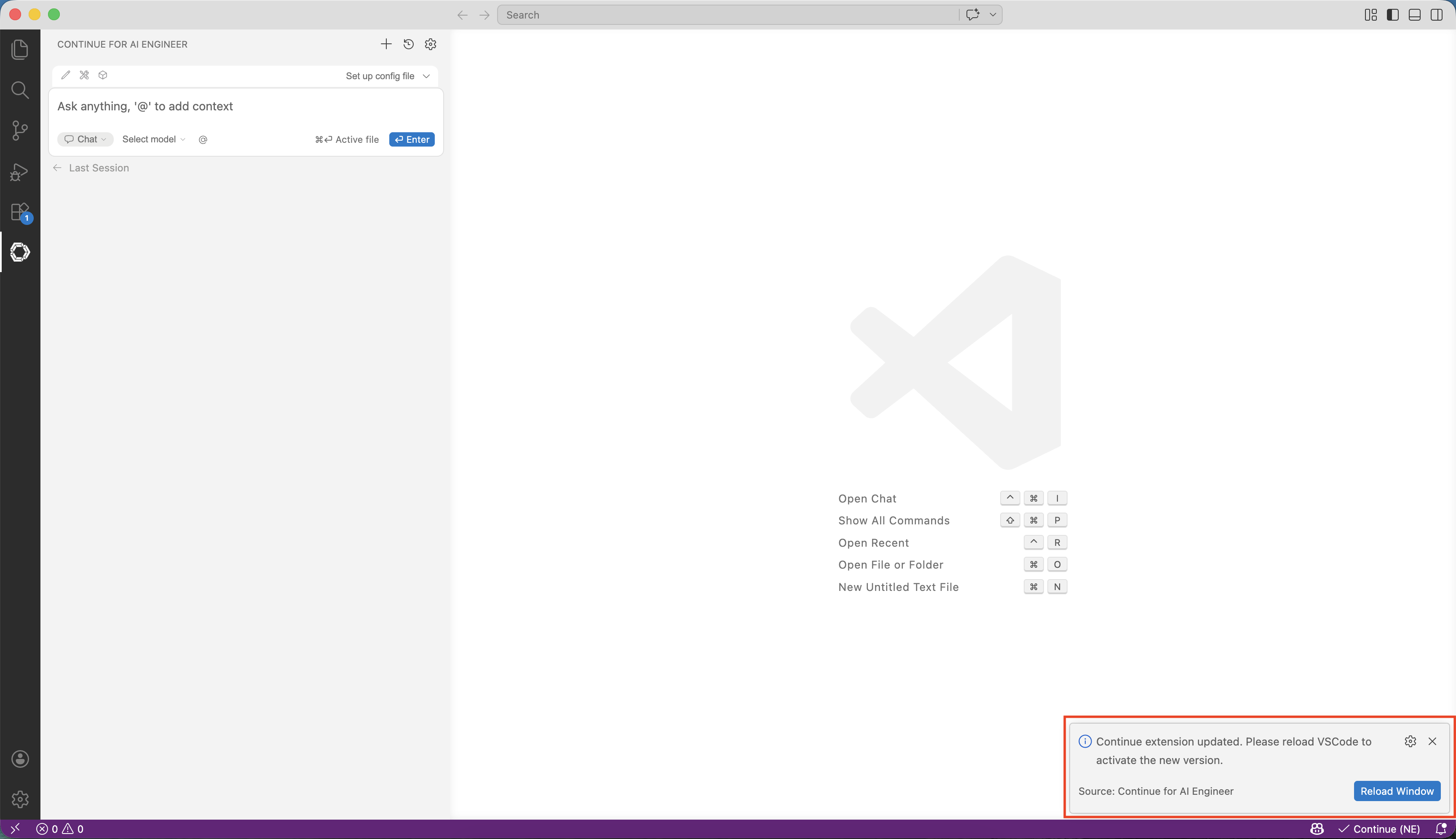
Task: Open the customize layout control
Action: 1371,14
